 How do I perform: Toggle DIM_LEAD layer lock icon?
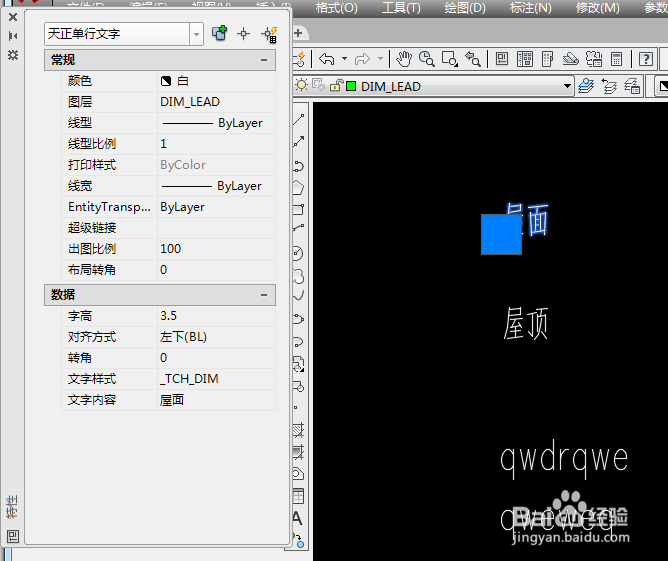click(336, 86)
